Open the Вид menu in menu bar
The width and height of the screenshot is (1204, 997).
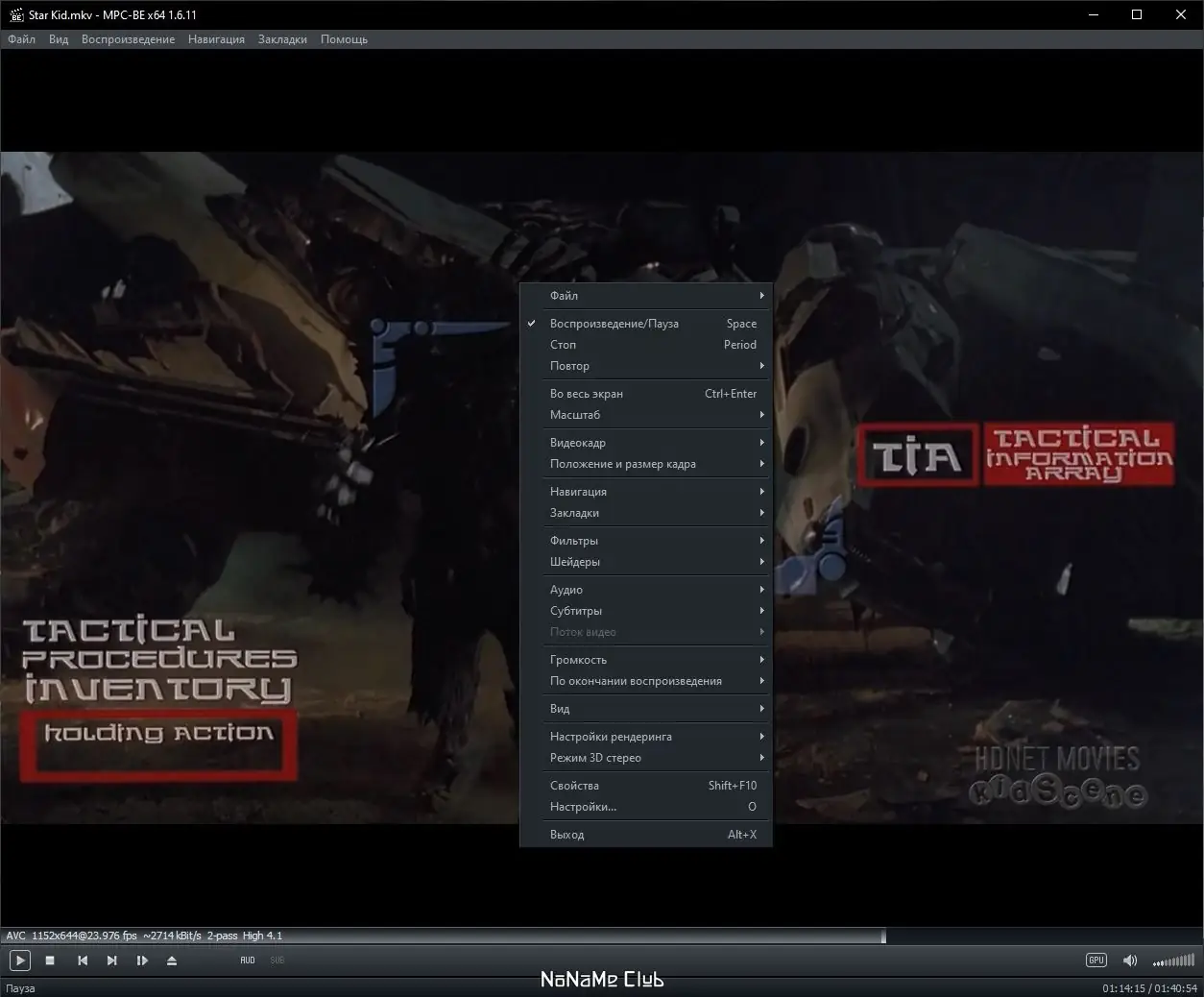[59, 39]
